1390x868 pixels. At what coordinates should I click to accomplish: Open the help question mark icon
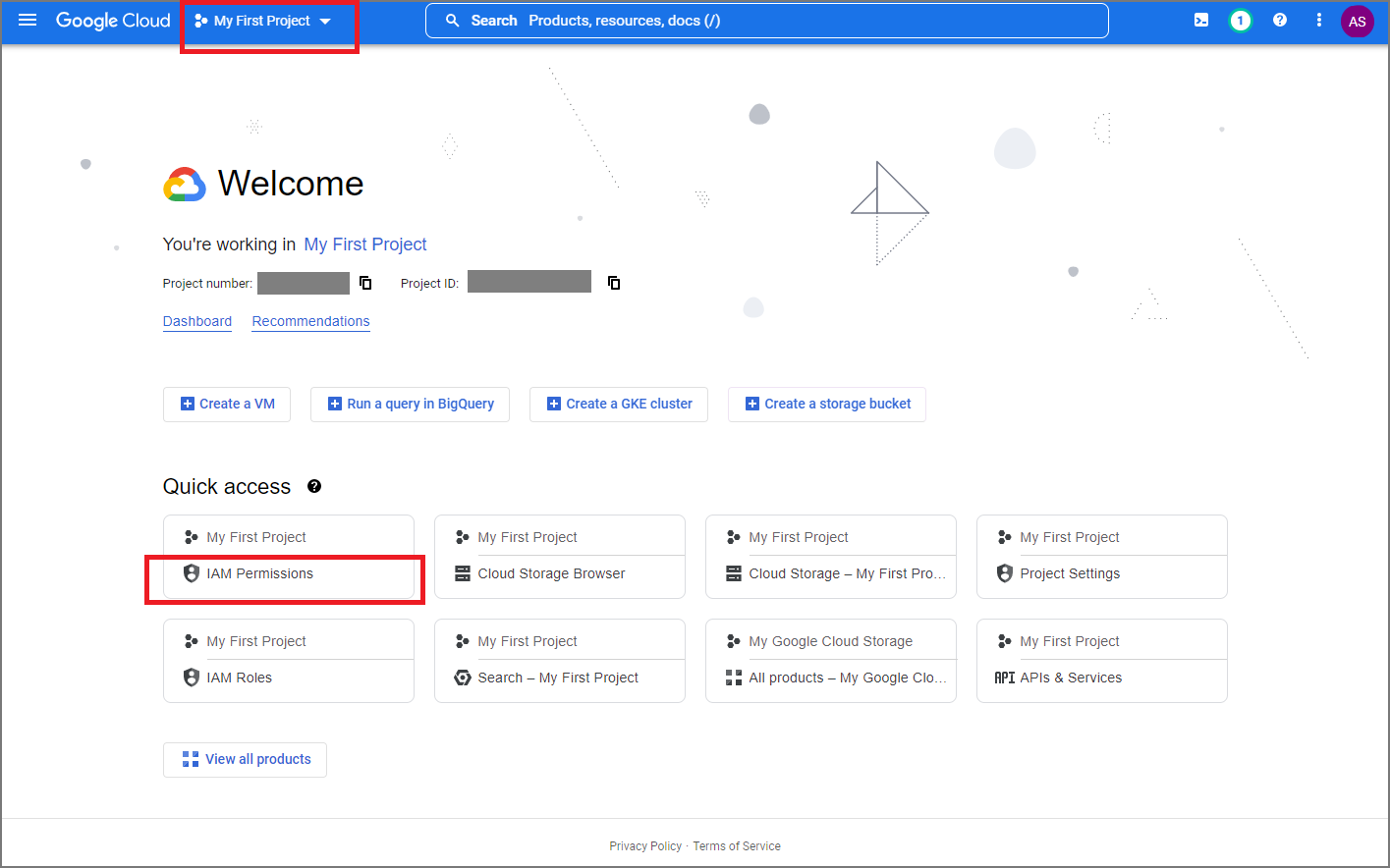tap(1280, 20)
